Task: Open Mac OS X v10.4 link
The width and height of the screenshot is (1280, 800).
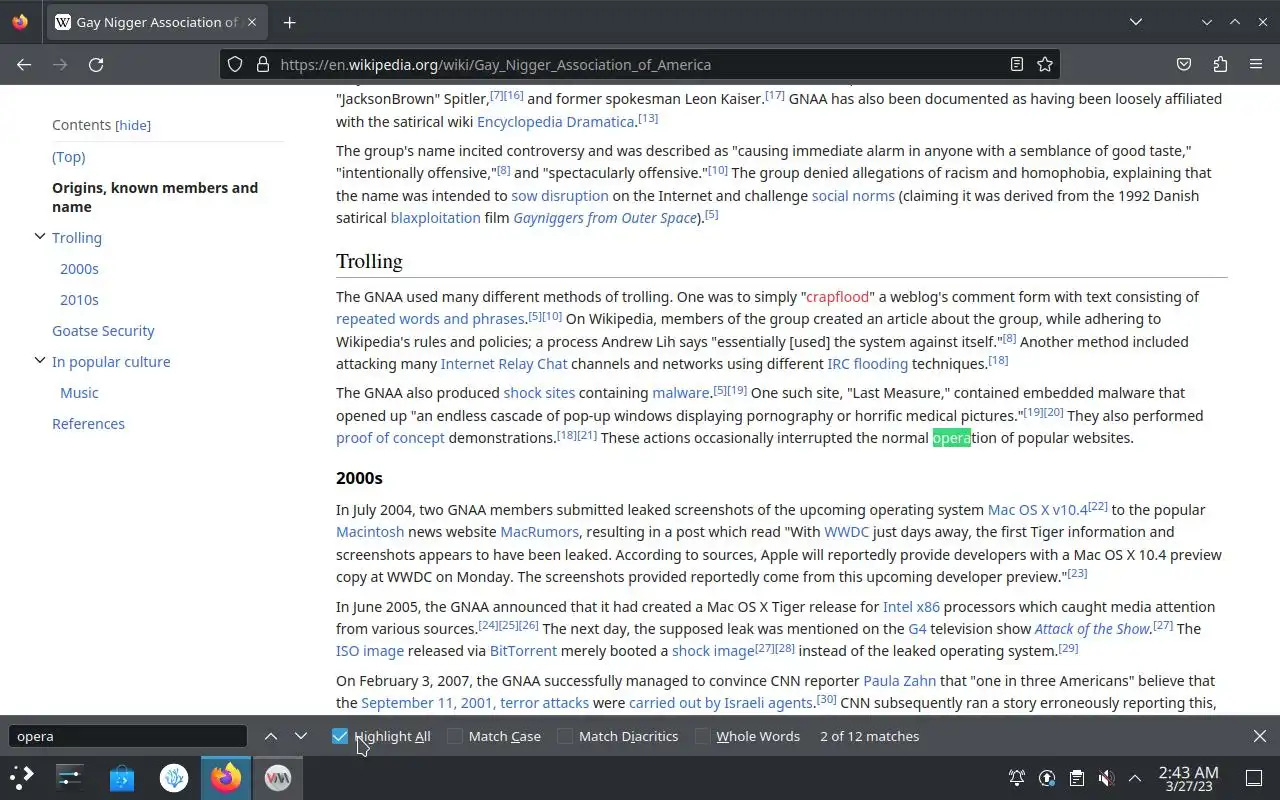Action: pos(1037,509)
